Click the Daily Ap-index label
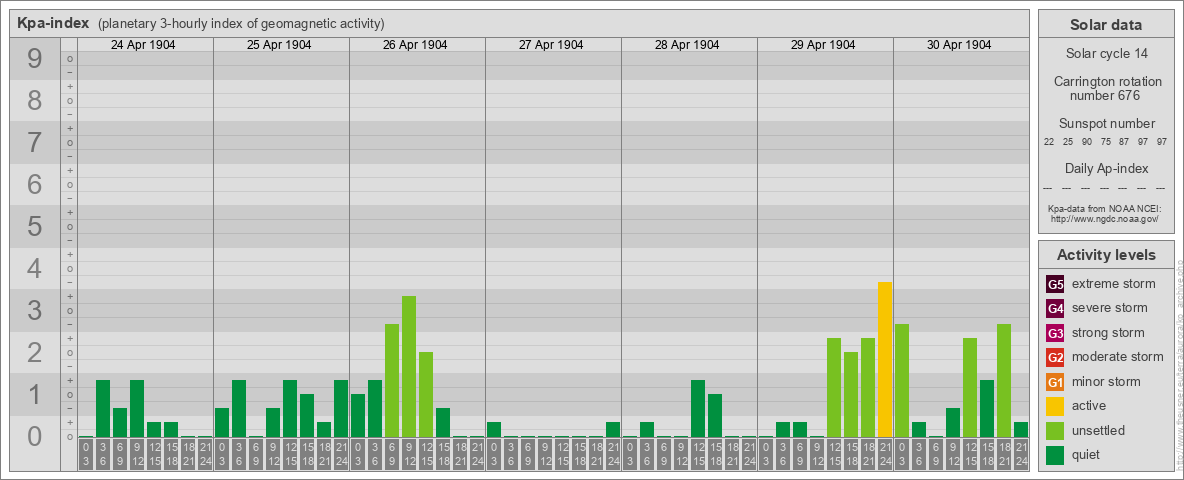Image resolution: width=1184 pixels, height=480 pixels. click(x=1105, y=168)
